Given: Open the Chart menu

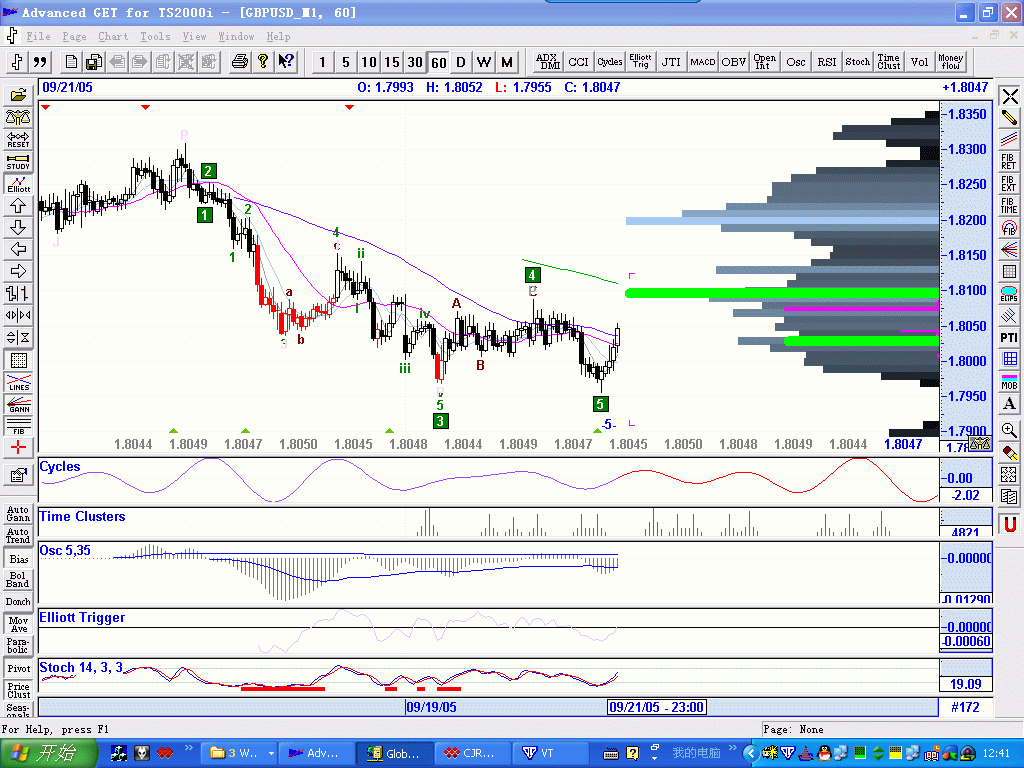Looking at the screenshot, I should point(113,37).
